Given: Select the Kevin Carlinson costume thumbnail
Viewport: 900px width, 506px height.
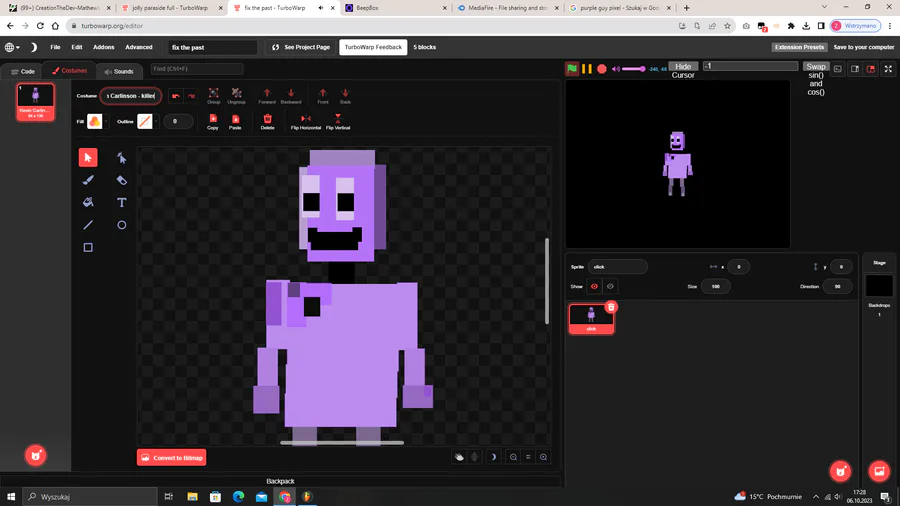Looking at the screenshot, I should point(36,102).
